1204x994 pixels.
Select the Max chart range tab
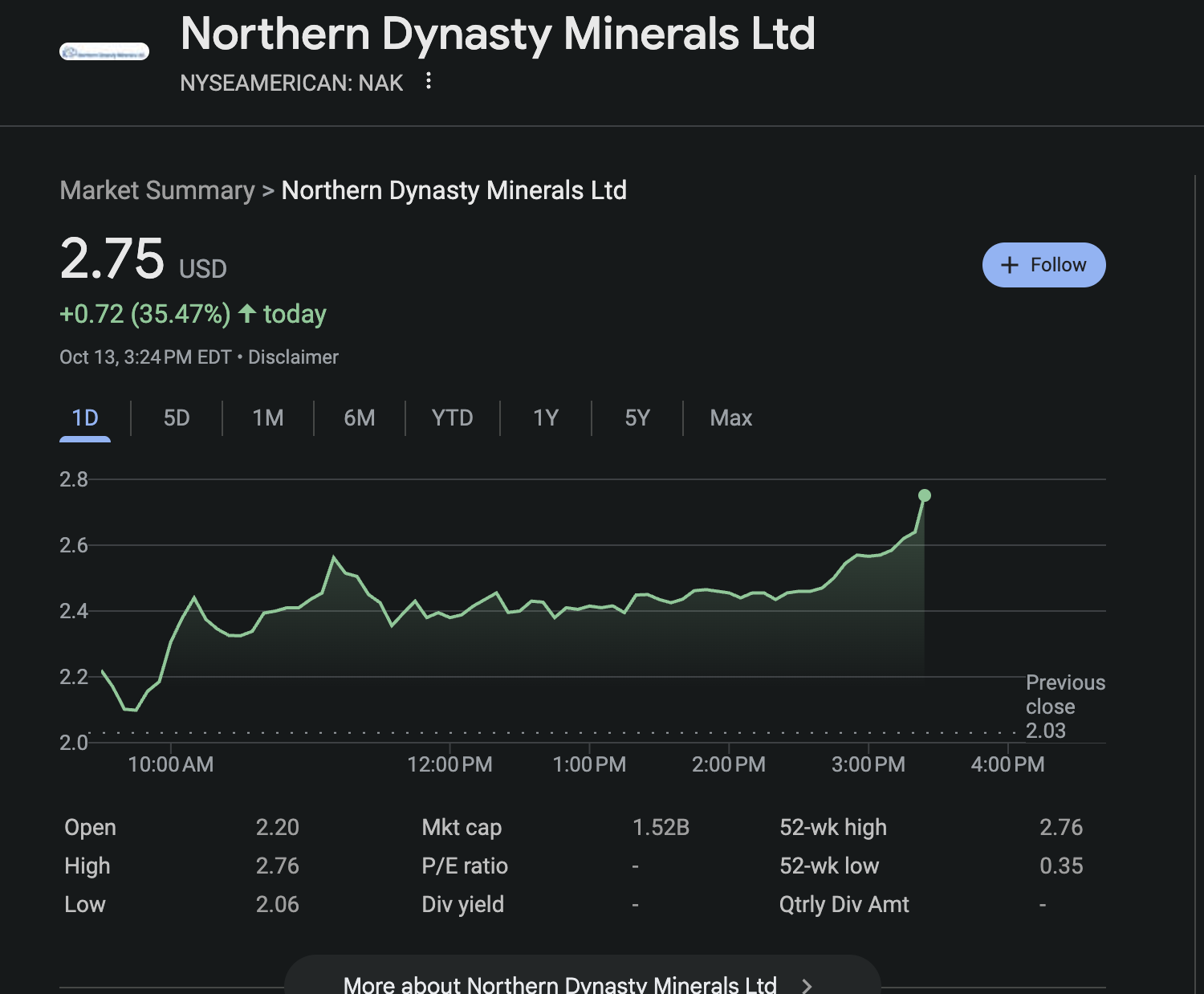pyautogui.click(x=731, y=418)
